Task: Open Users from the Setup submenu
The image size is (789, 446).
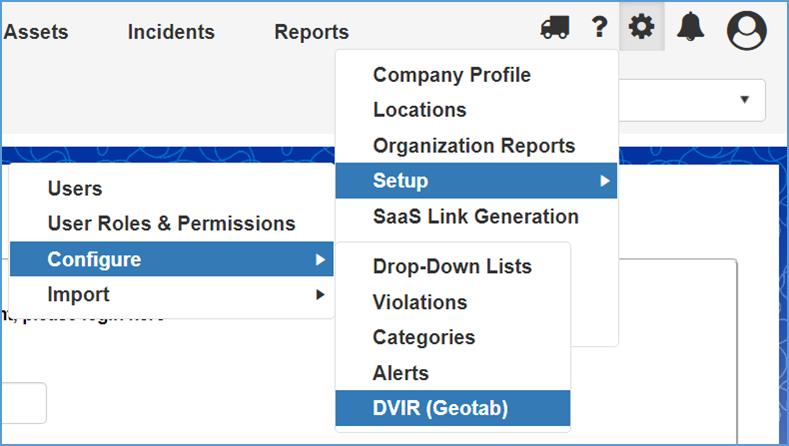Action: (75, 189)
